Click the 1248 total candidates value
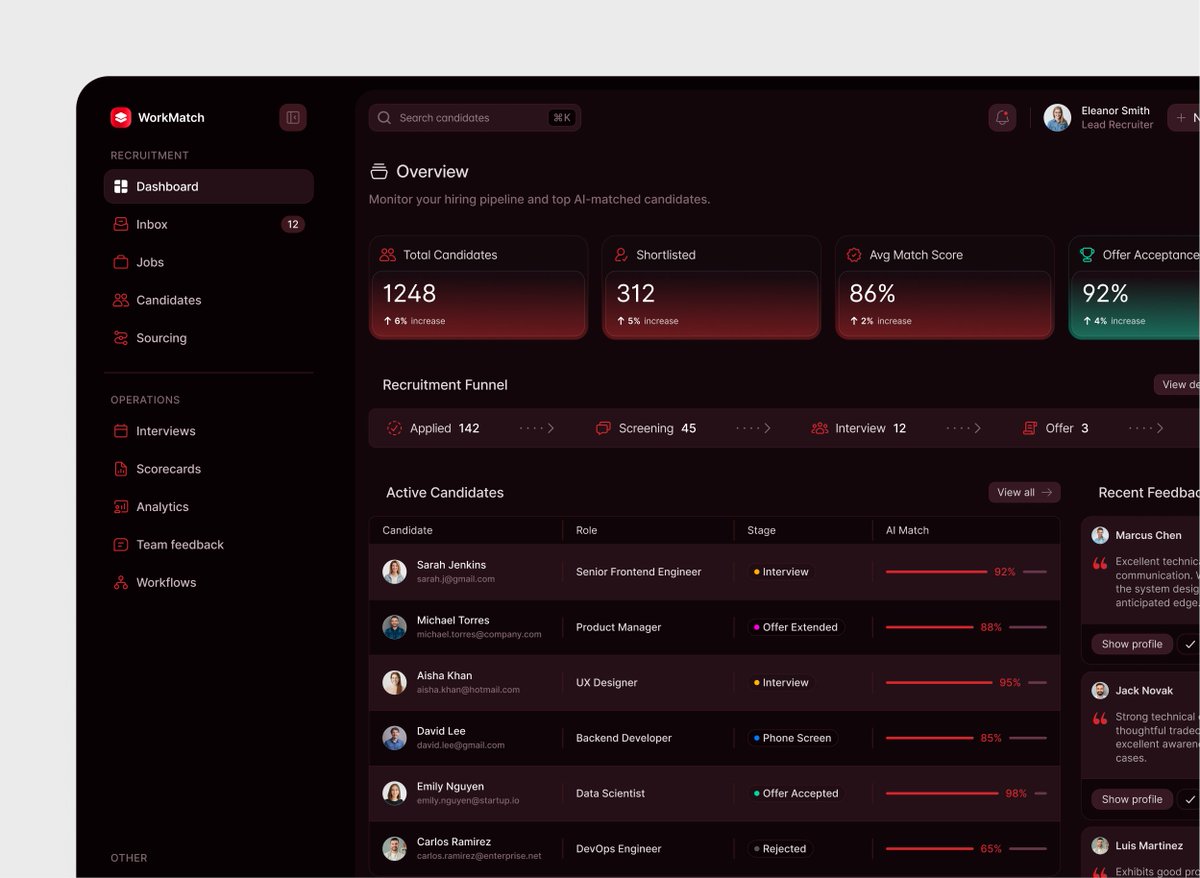This screenshot has width=1200, height=878. tap(410, 293)
